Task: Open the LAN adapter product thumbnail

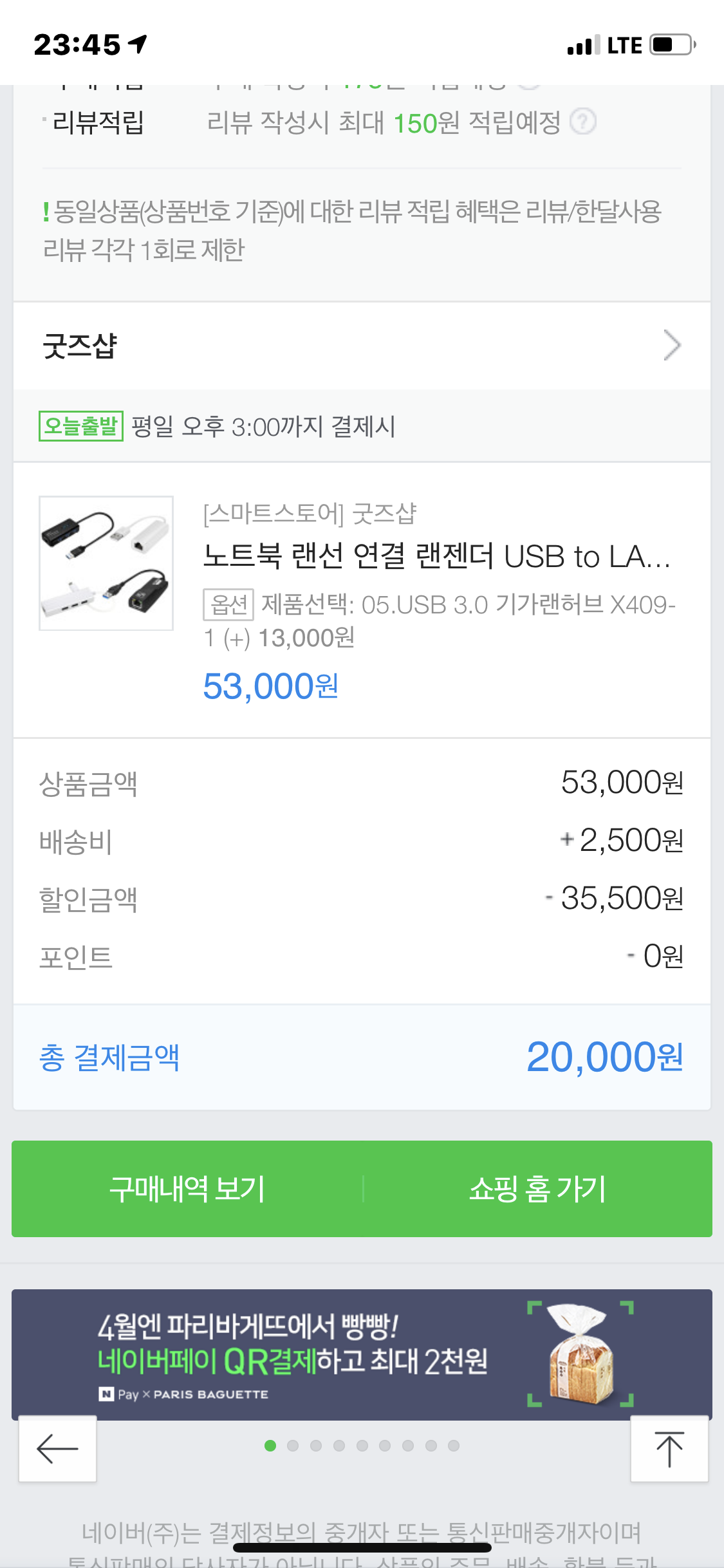Action: 106,563
